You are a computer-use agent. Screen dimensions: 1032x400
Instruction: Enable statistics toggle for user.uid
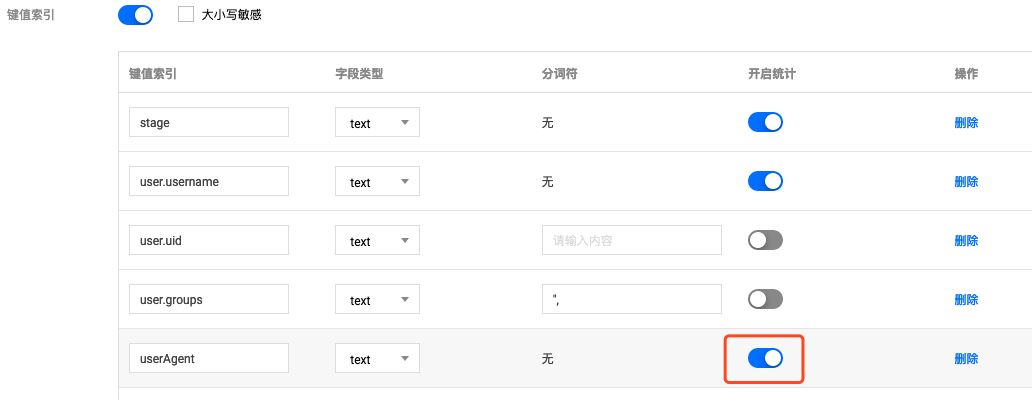coord(765,240)
